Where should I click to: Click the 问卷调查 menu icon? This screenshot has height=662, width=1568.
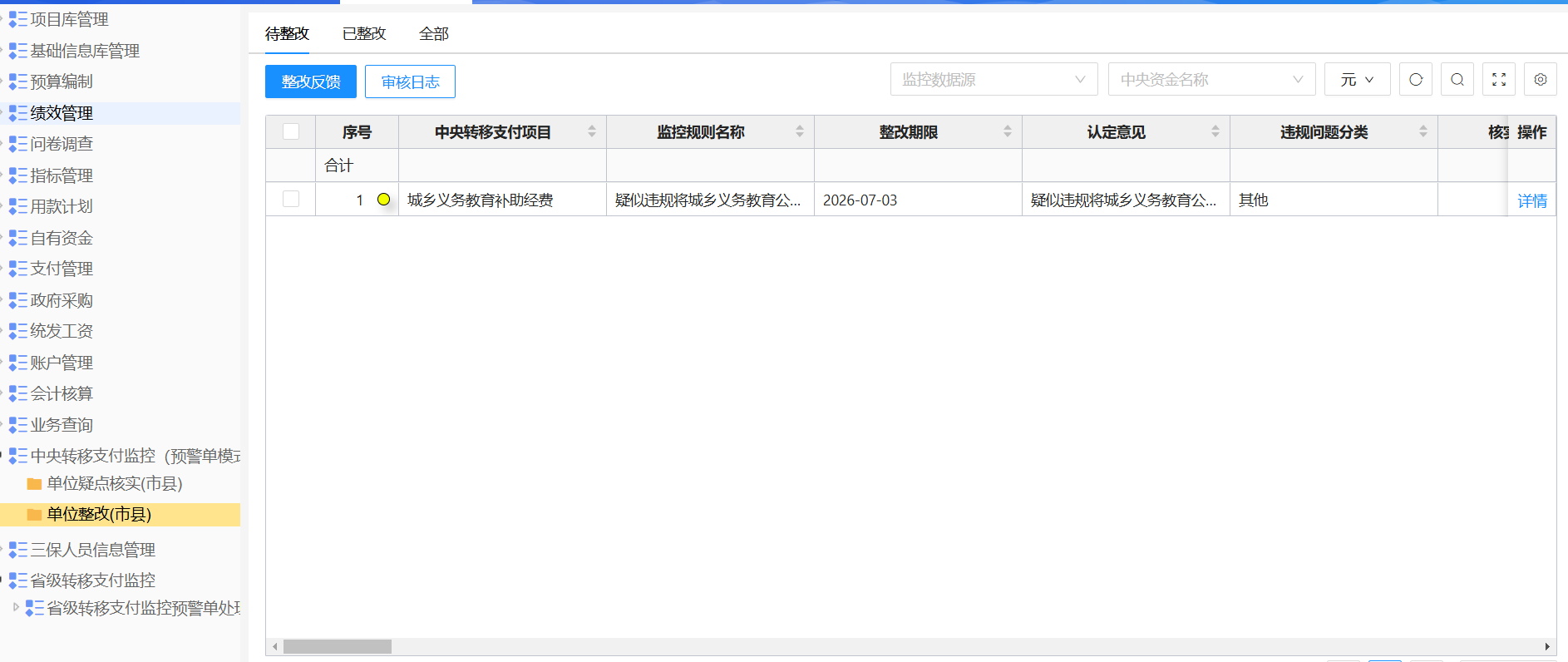(17, 144)
